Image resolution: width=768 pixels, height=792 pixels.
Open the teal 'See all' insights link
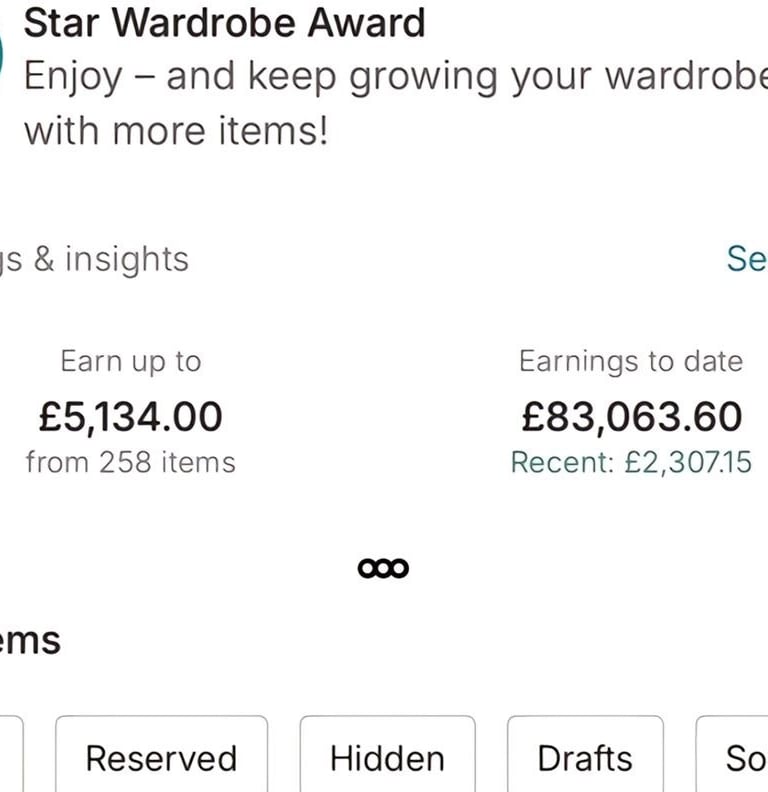747,259
